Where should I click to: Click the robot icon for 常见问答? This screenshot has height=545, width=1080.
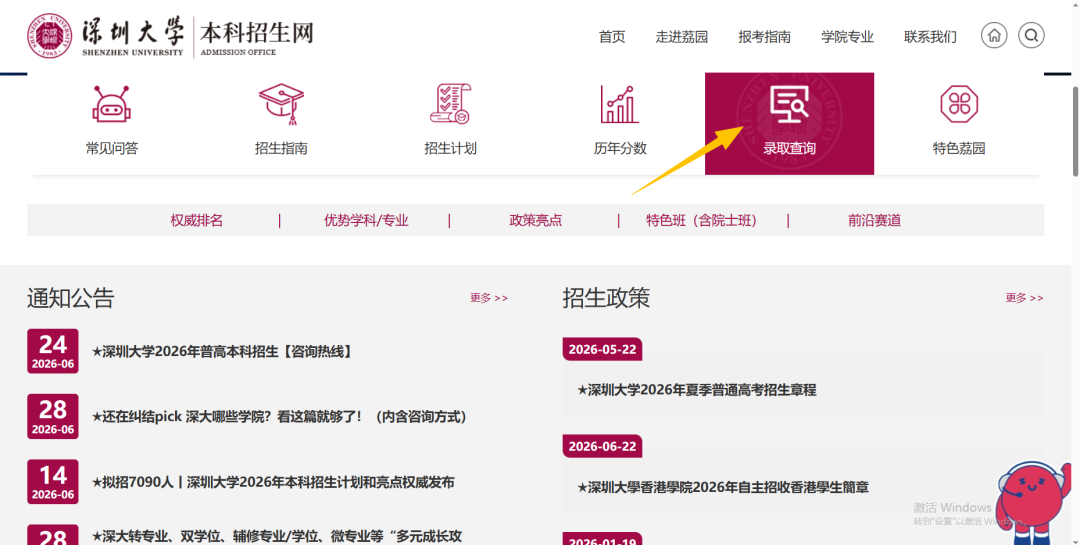(112, 104)
